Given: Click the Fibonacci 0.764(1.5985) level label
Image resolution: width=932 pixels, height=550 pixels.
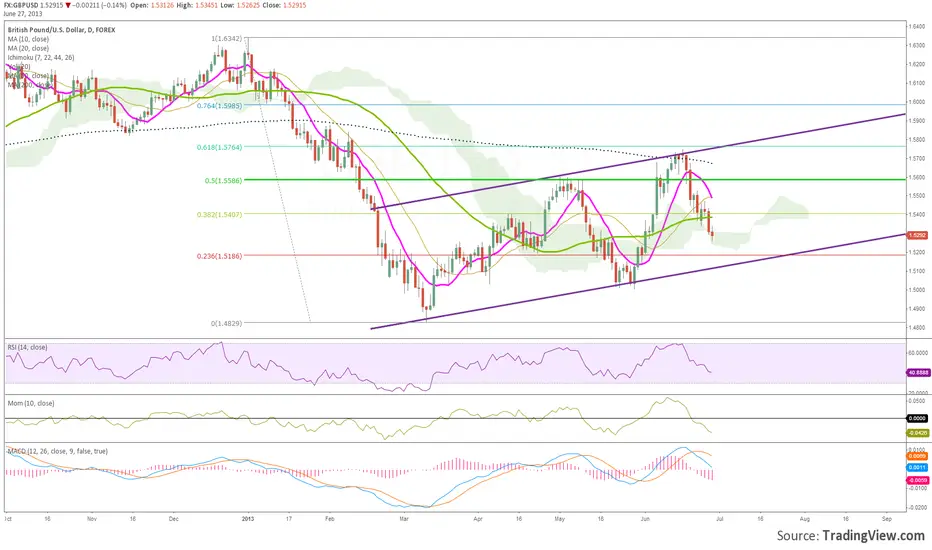Looking at the screenshot, I should coord(219,105).
